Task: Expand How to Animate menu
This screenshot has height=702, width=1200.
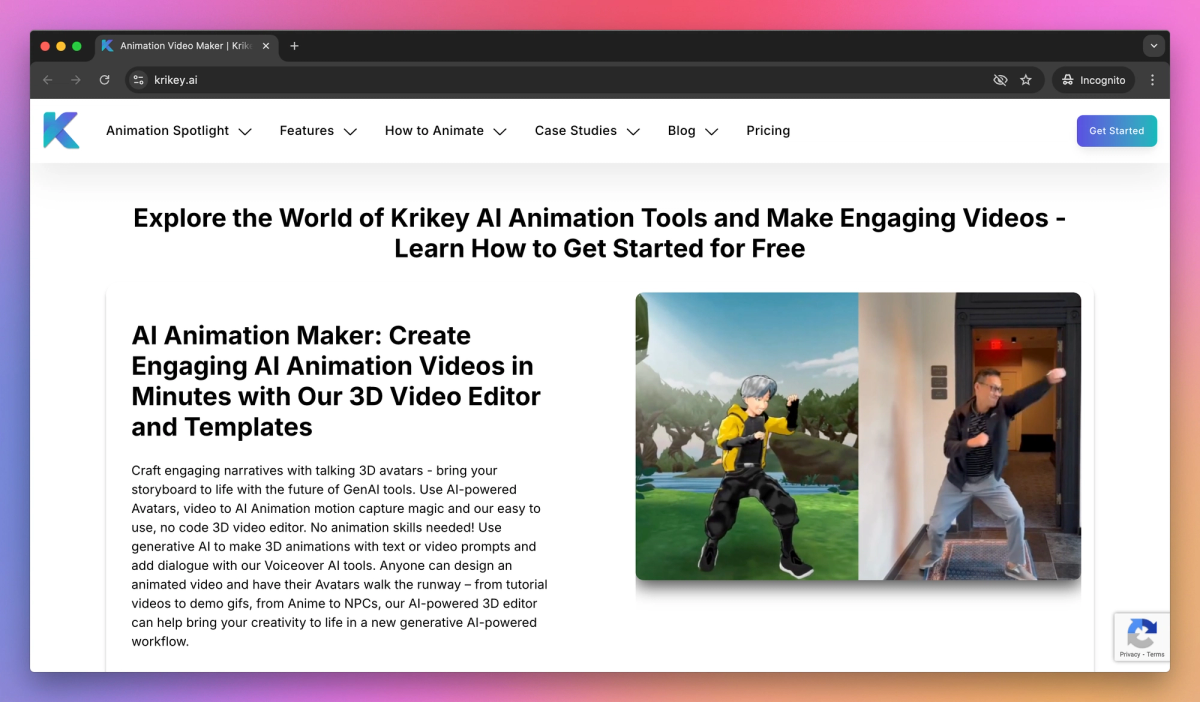Action: click(x=446, y=131)
